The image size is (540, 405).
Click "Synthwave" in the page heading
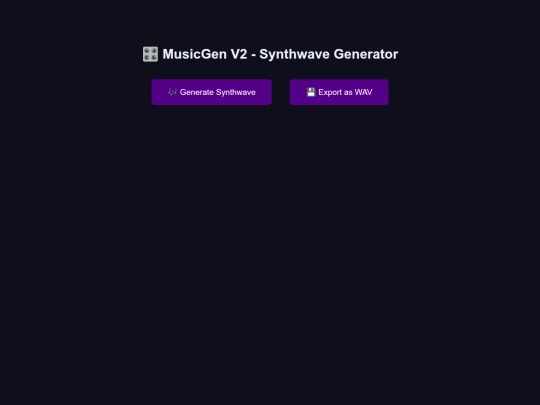click(x=294, y=55)
